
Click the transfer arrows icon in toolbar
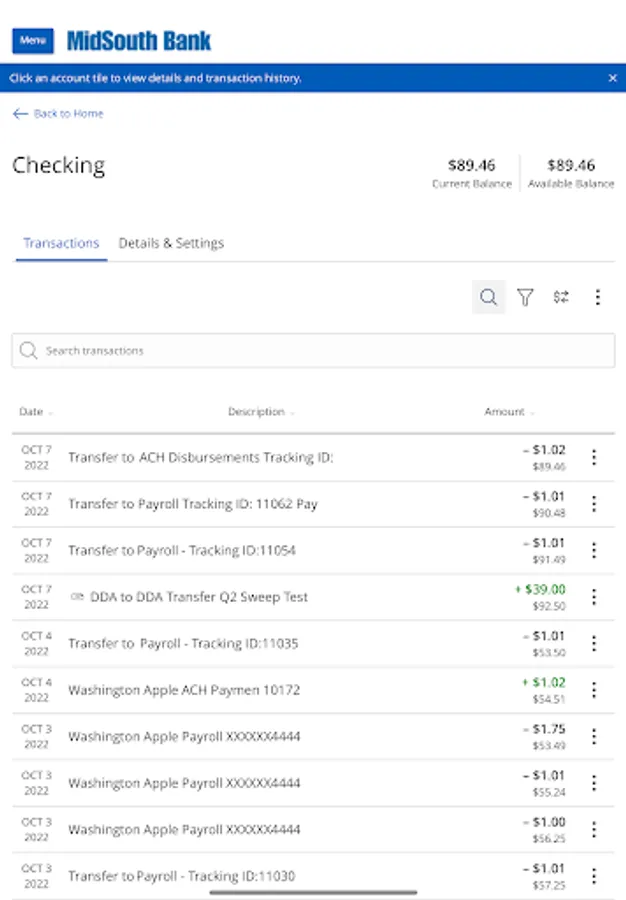pos(561,297)
